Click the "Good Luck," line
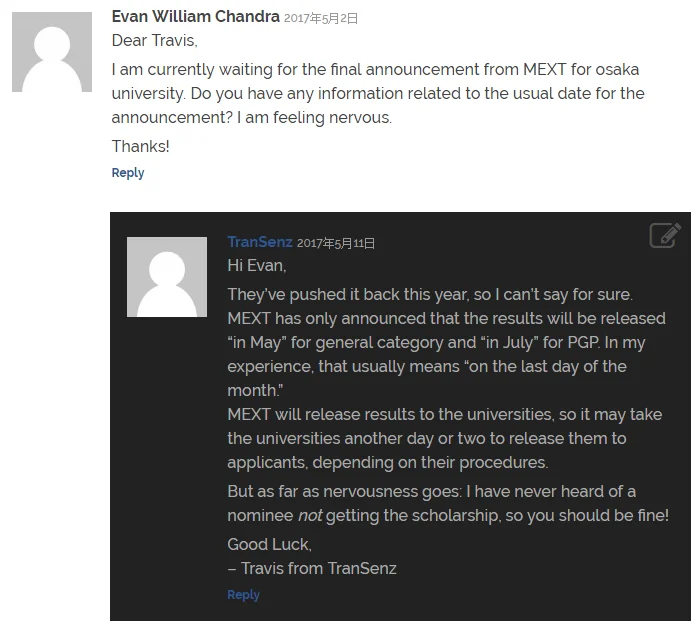The width and height of the screenshot is (694, 629). [x=270, y=544]
